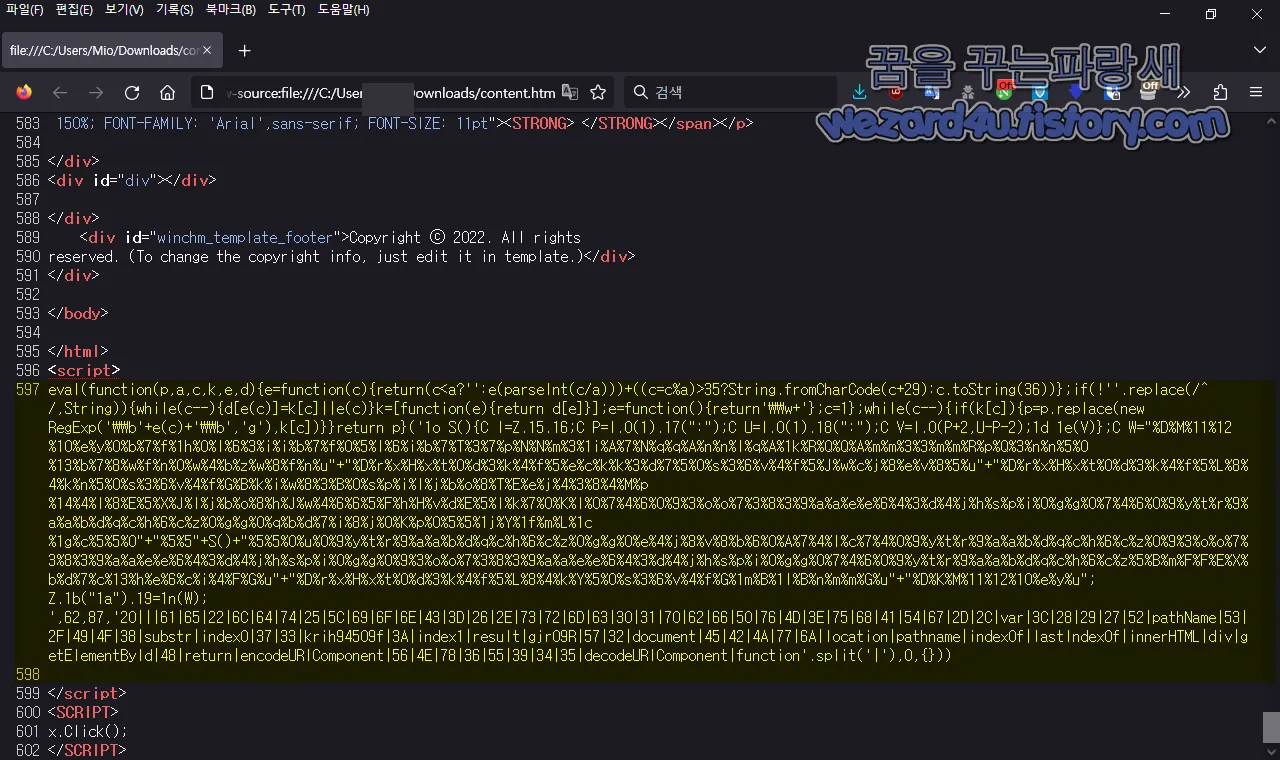The width and height of the screenshot is (1280, 760).
Task: Click the lowercase script opening tag
Action: click(x=84, y=371)
